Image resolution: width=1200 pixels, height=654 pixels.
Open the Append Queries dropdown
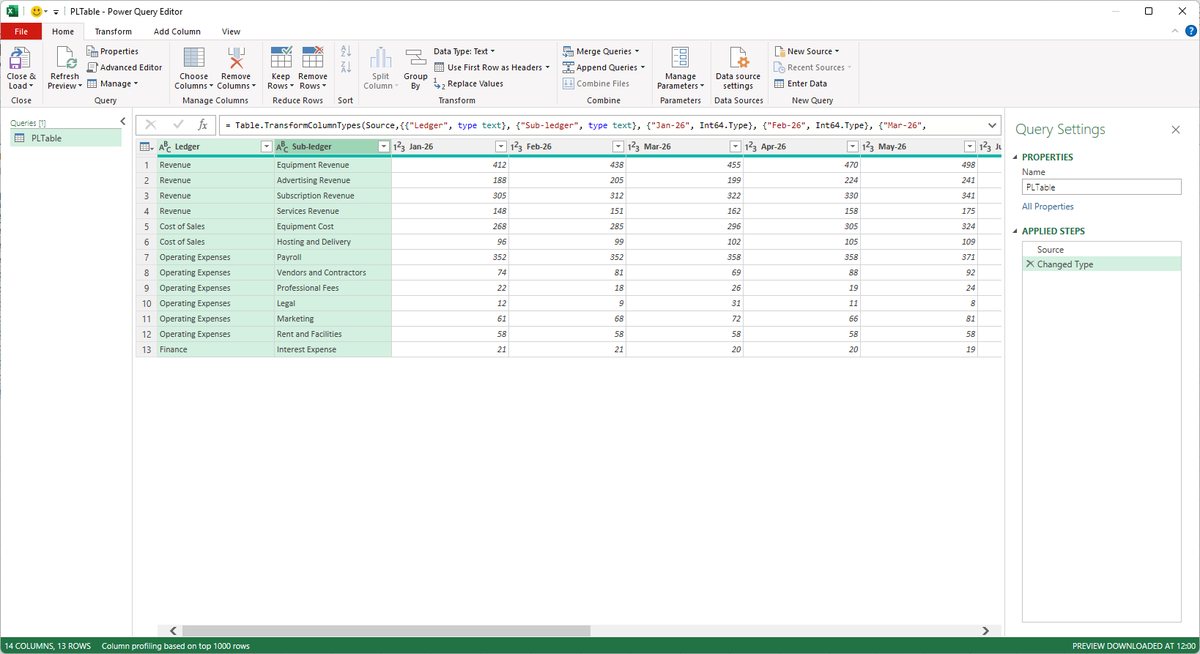tap(603, 67)
